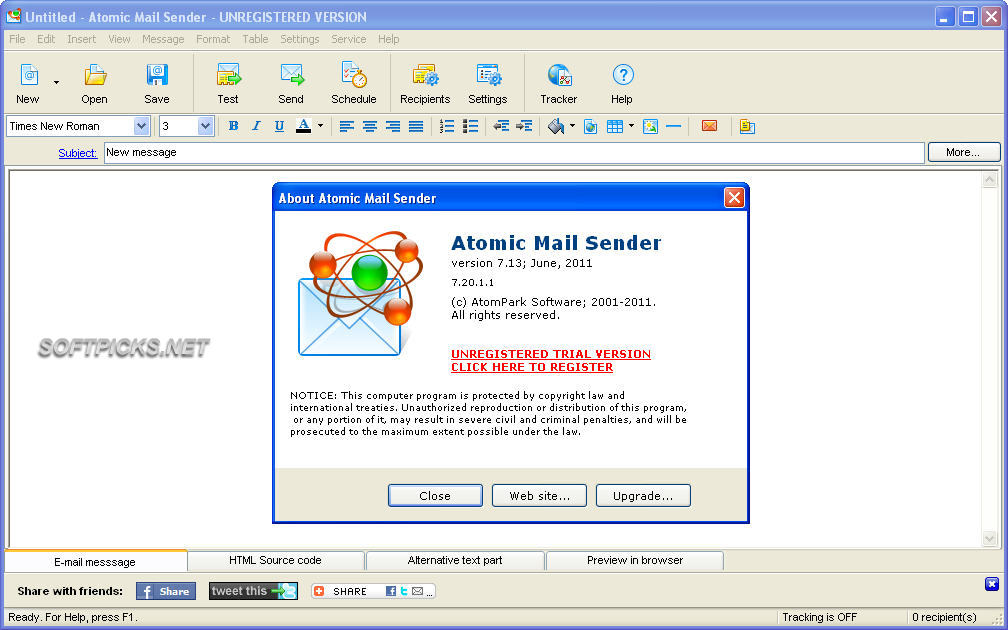Viewport: 1008px width, 630px height.
Task: Click the background fill bucket icon
Action: click(x=556, y=126)
